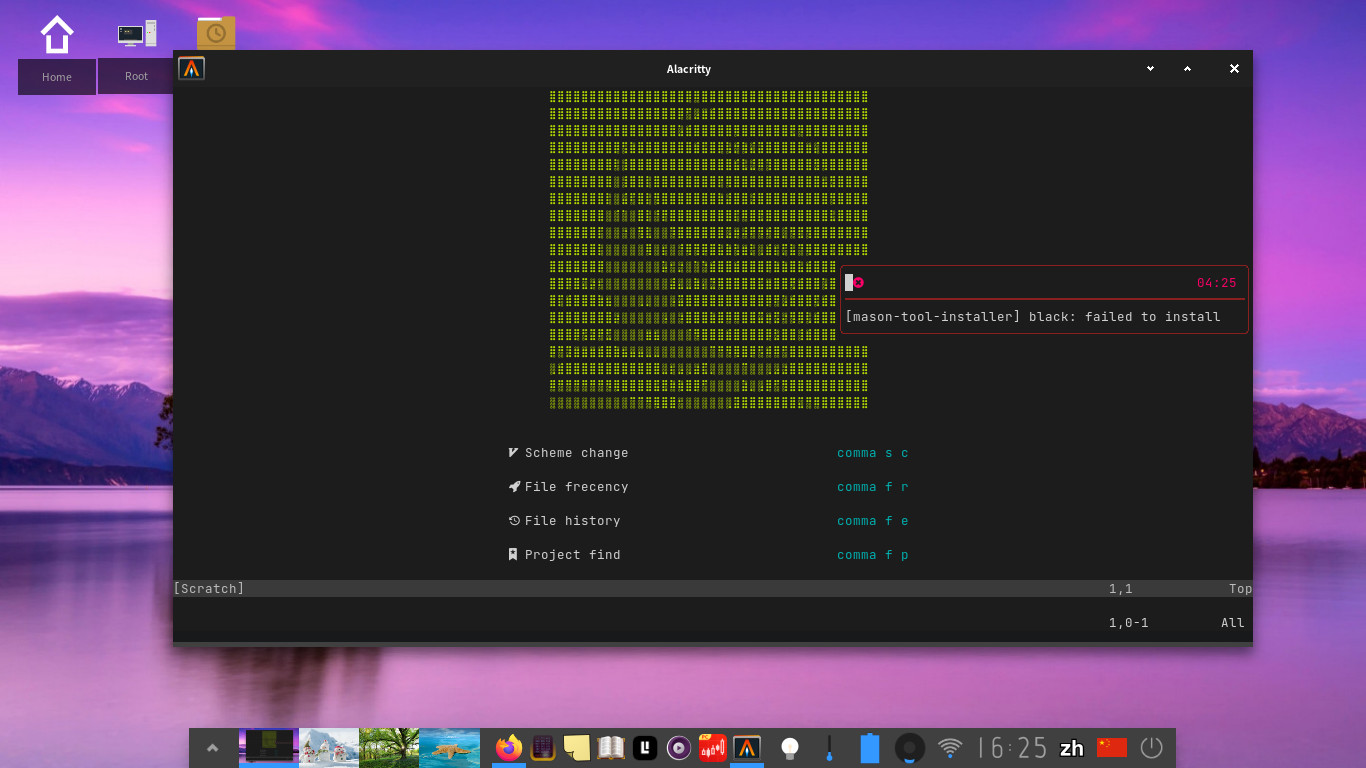Click the 04:25 notification timestamp
The width and height of the screenshot is (1366, 768).
1217,283
